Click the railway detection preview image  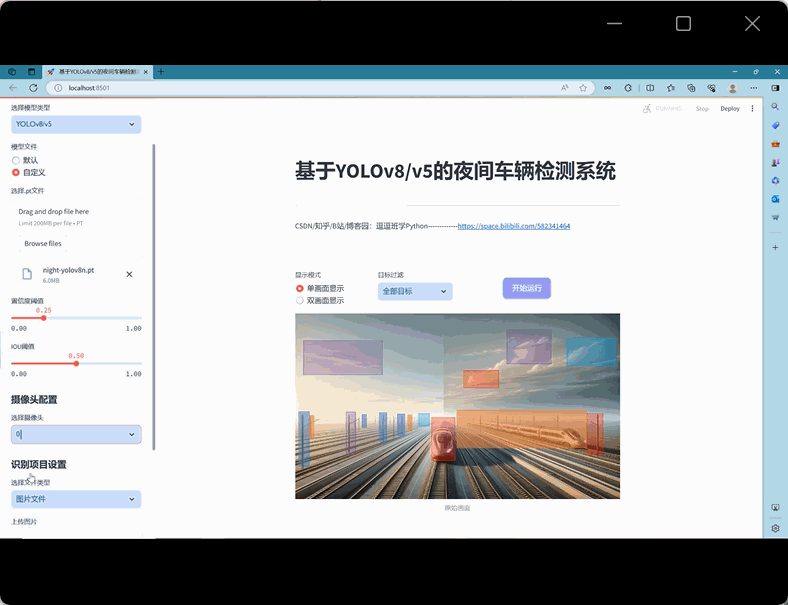click(x=457, y=406)
